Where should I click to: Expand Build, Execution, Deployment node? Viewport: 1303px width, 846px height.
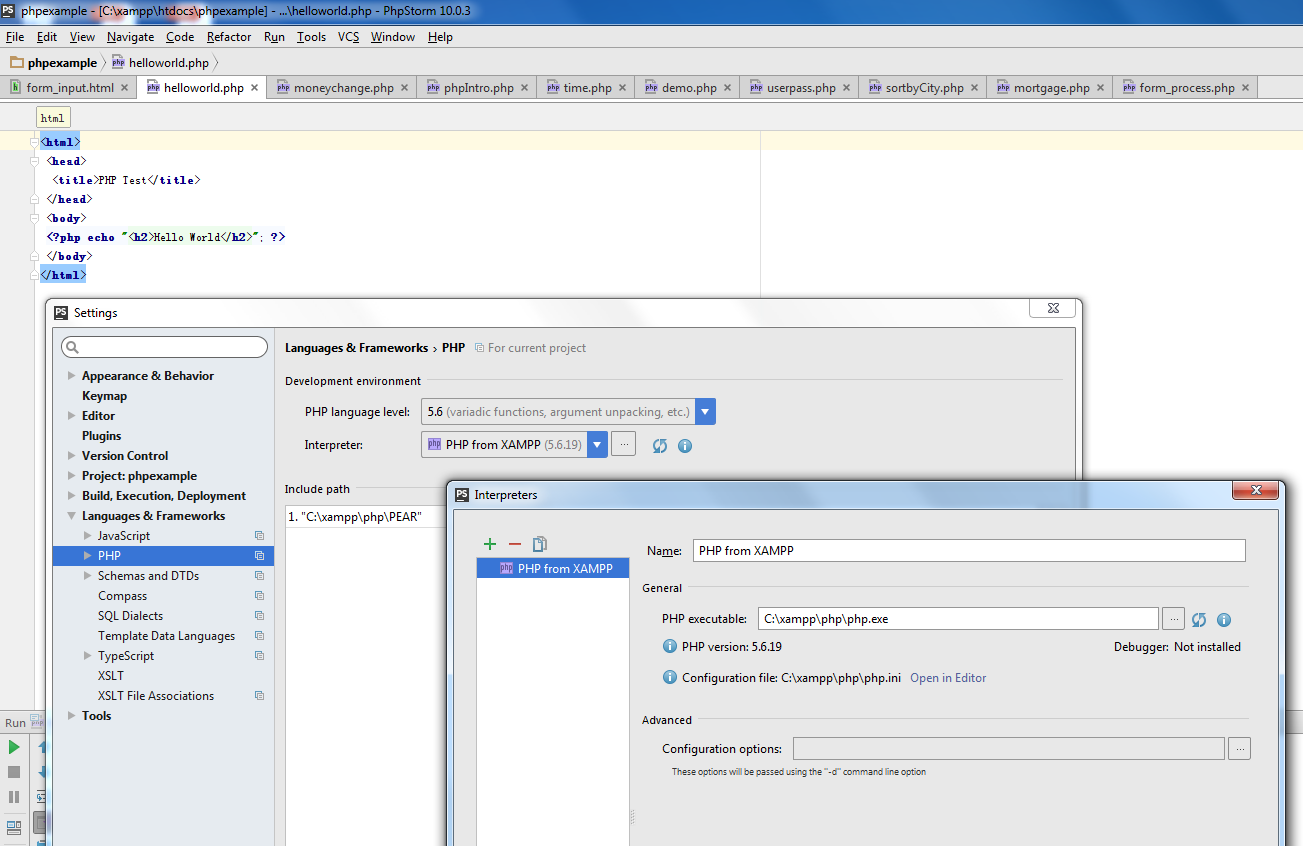click(71, 496)
